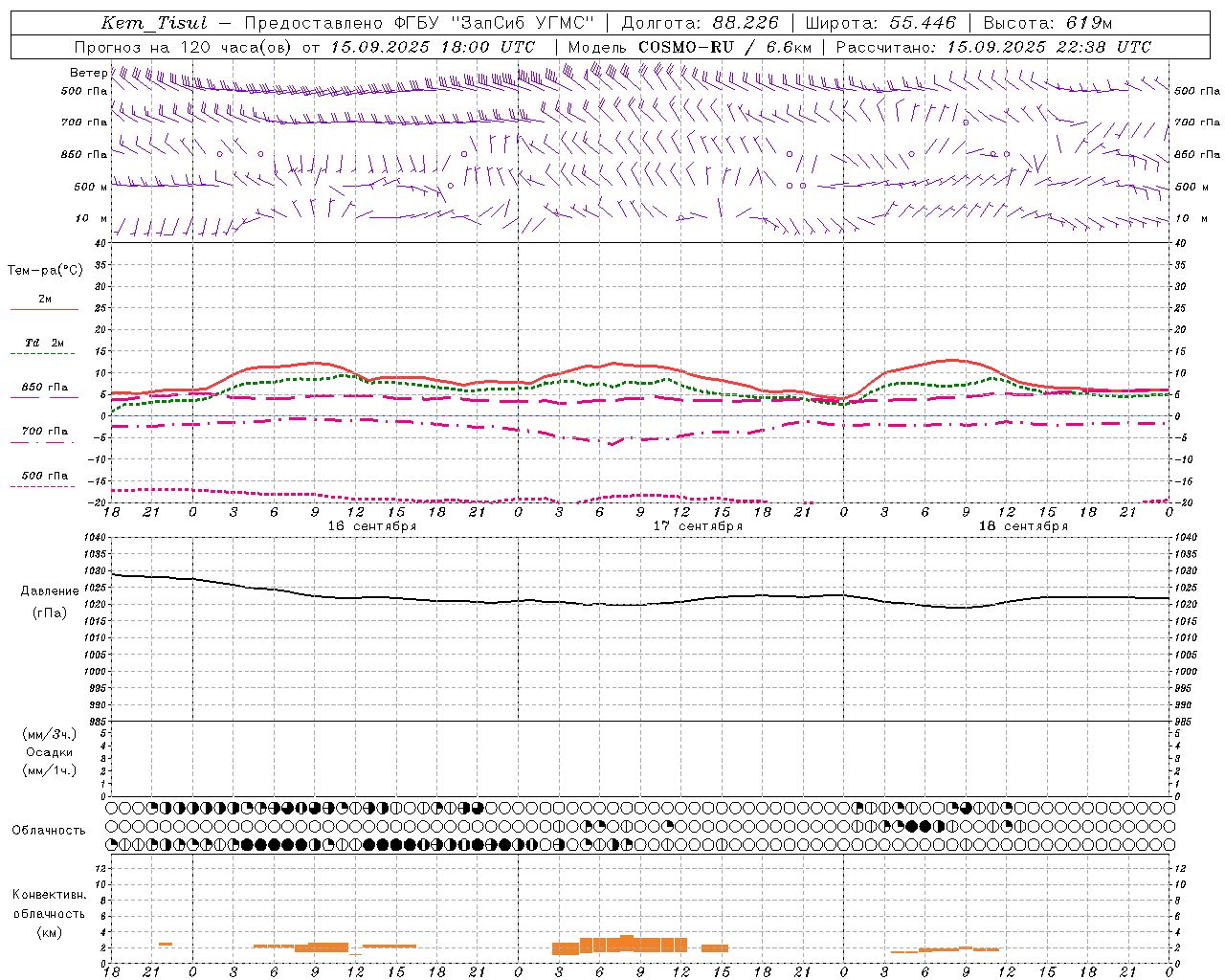The height and width of the screenshot is (980, 1225).
Task: Select the 'Предоставлено ФГБУ "ЗапСиб УГМС"' text
Action: 419,23
